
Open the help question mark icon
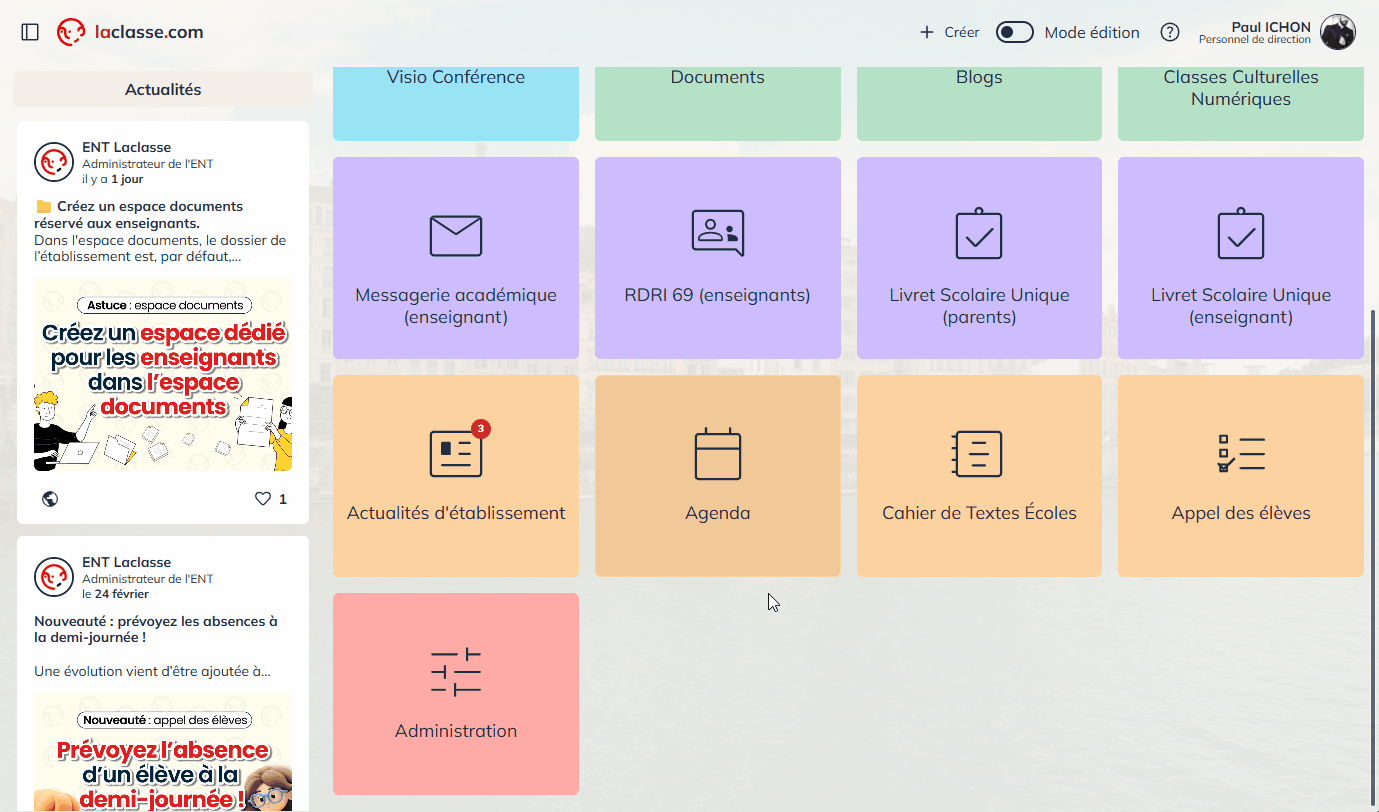pos(1169,32)
